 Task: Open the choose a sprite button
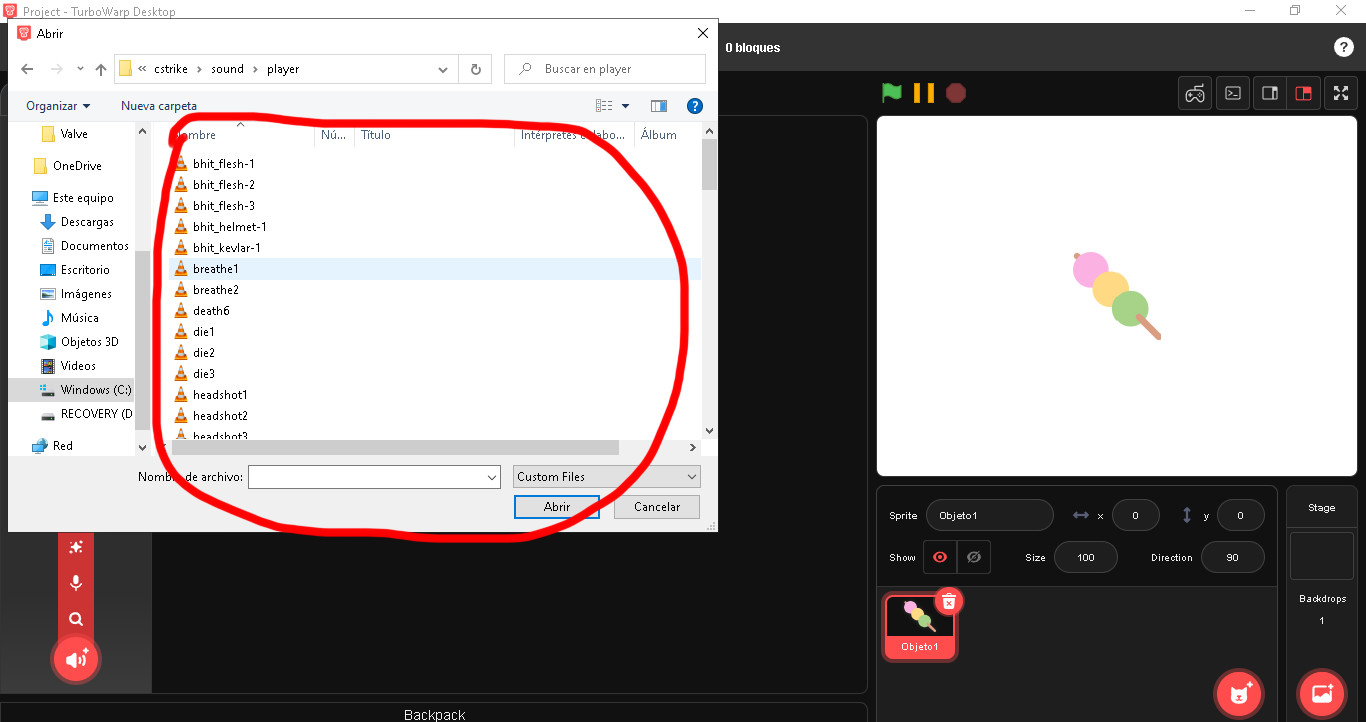click(x=1240, y=693)
